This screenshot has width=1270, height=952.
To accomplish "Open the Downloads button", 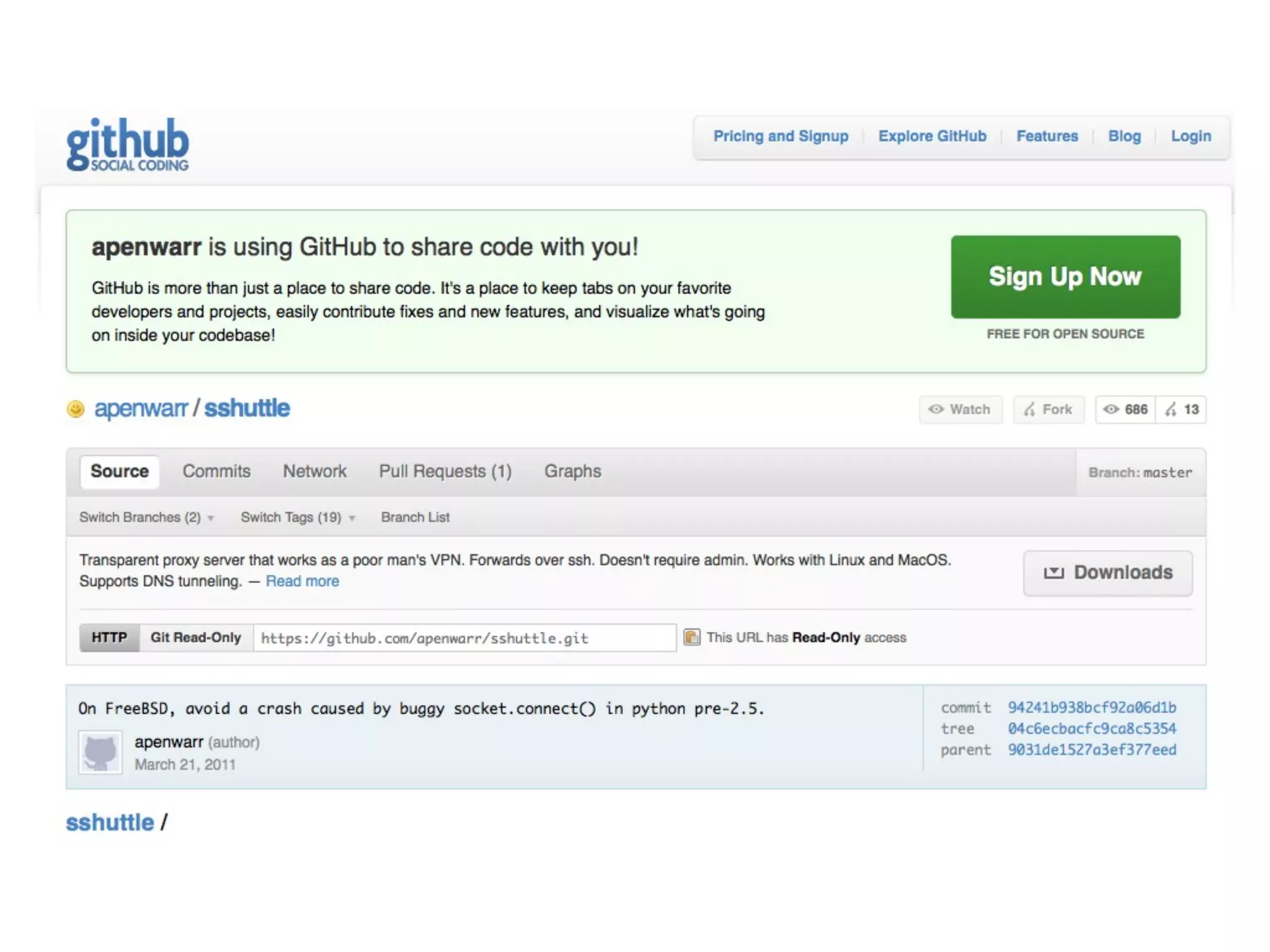I will point(1108,573).
